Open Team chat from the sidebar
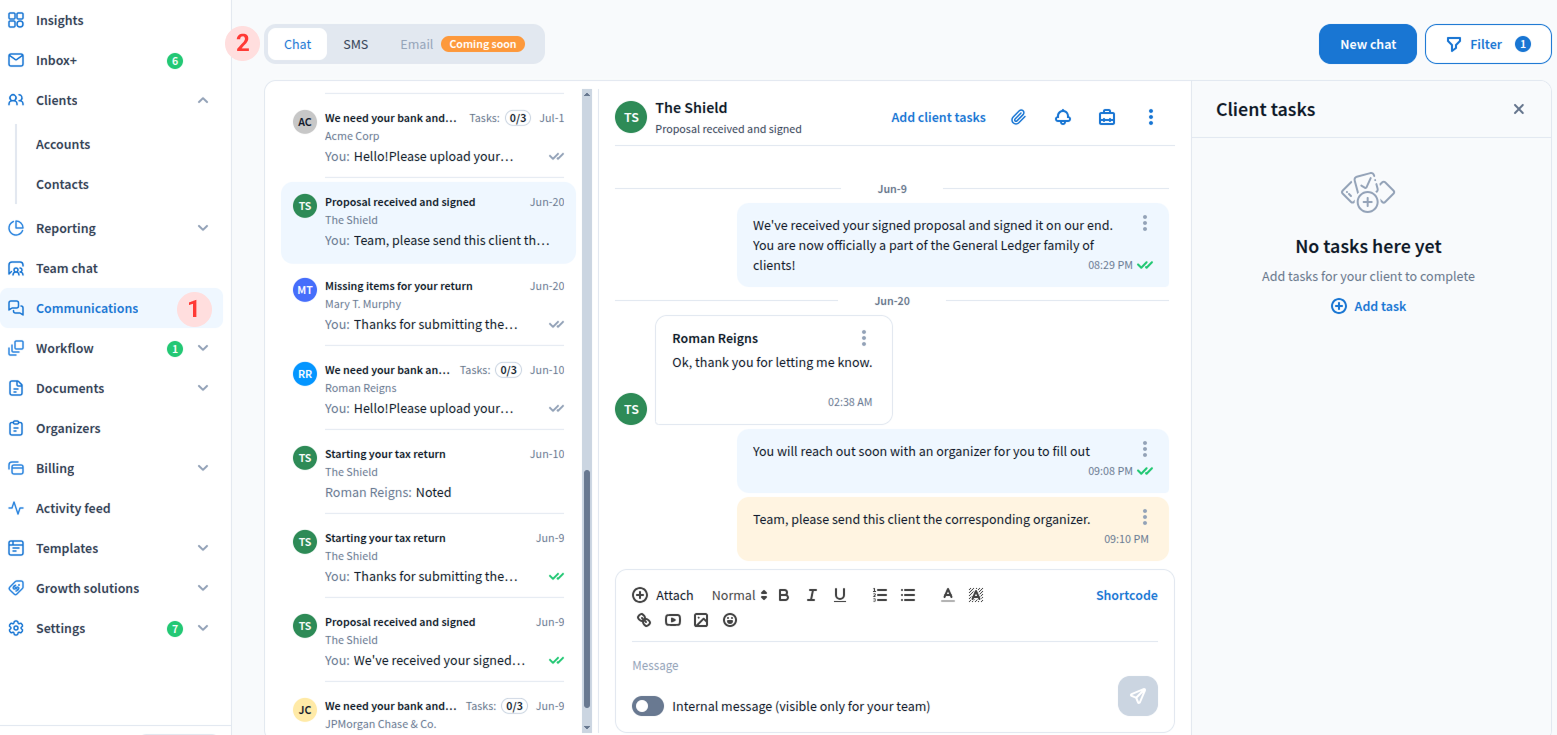The width and height of the screenshot is (1557, 735). [67, 268]
